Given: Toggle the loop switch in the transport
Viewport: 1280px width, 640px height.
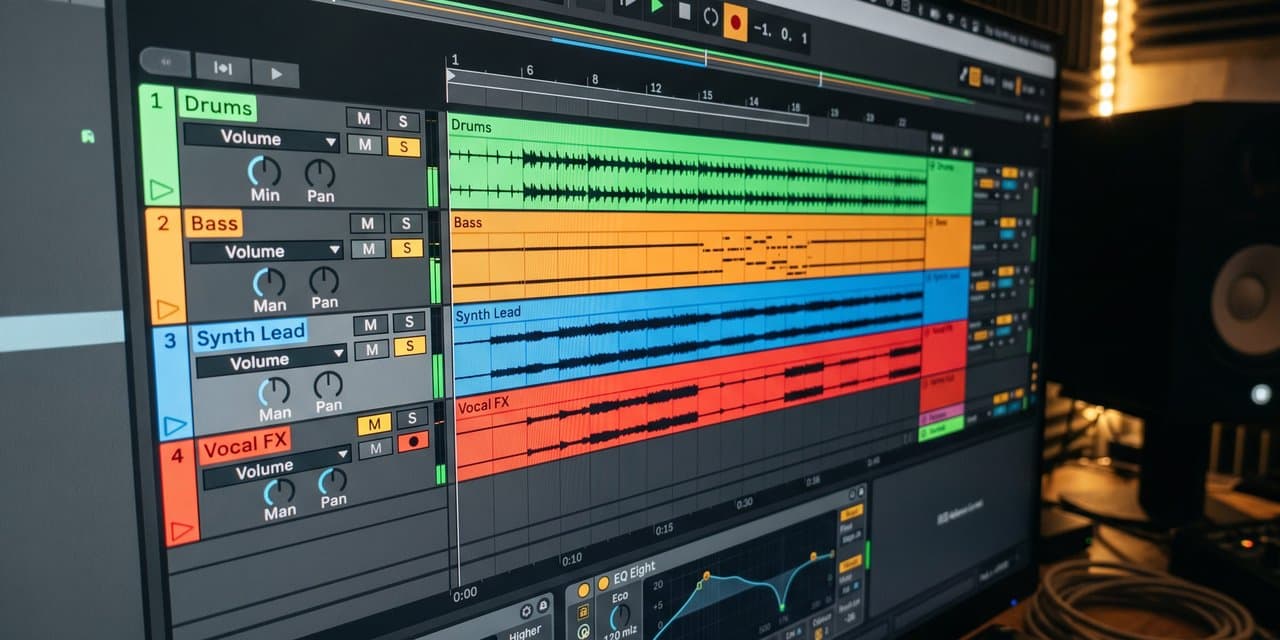Looking at the screenshot, I should (710, 15).
